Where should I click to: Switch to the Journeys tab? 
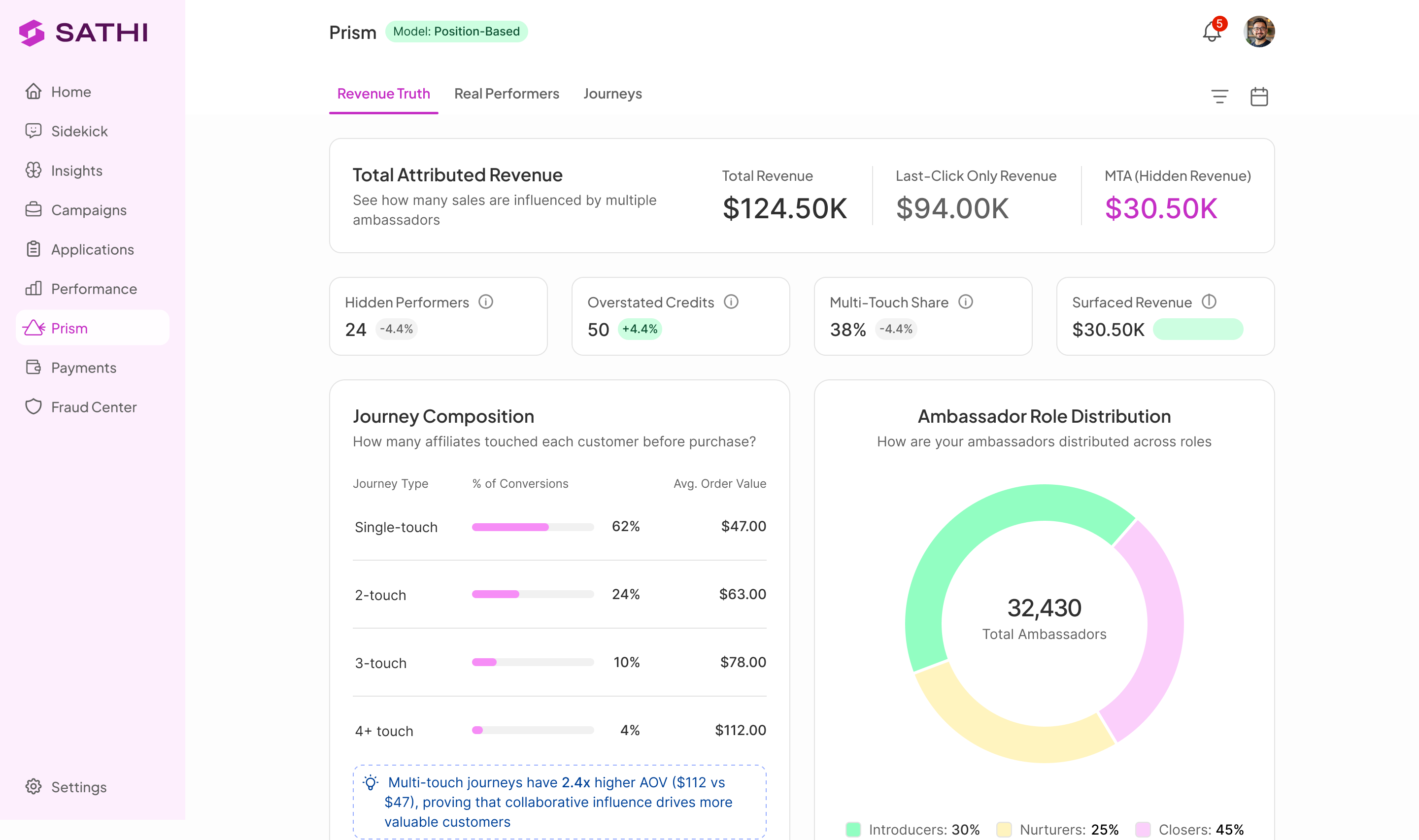(x=612, y=94)
